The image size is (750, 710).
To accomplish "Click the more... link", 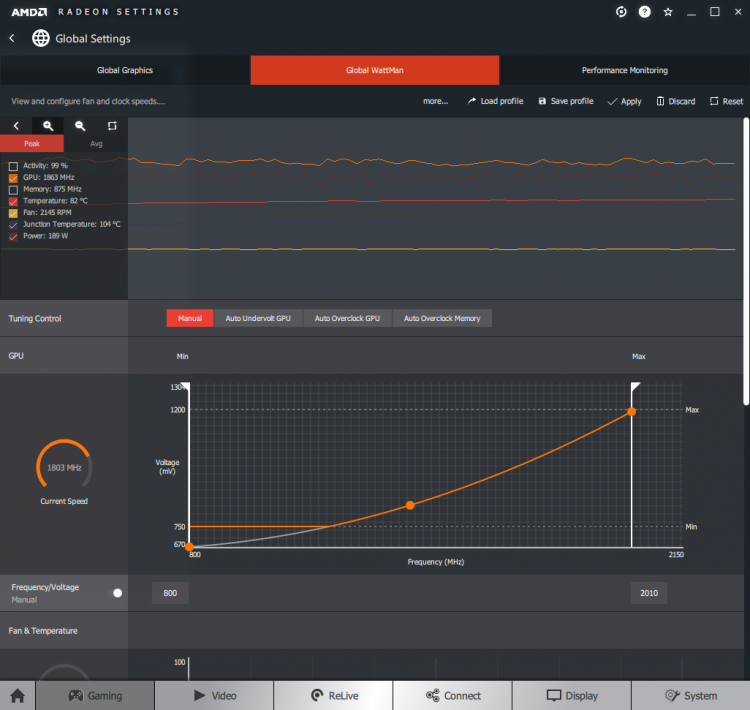I will [435, 101].
